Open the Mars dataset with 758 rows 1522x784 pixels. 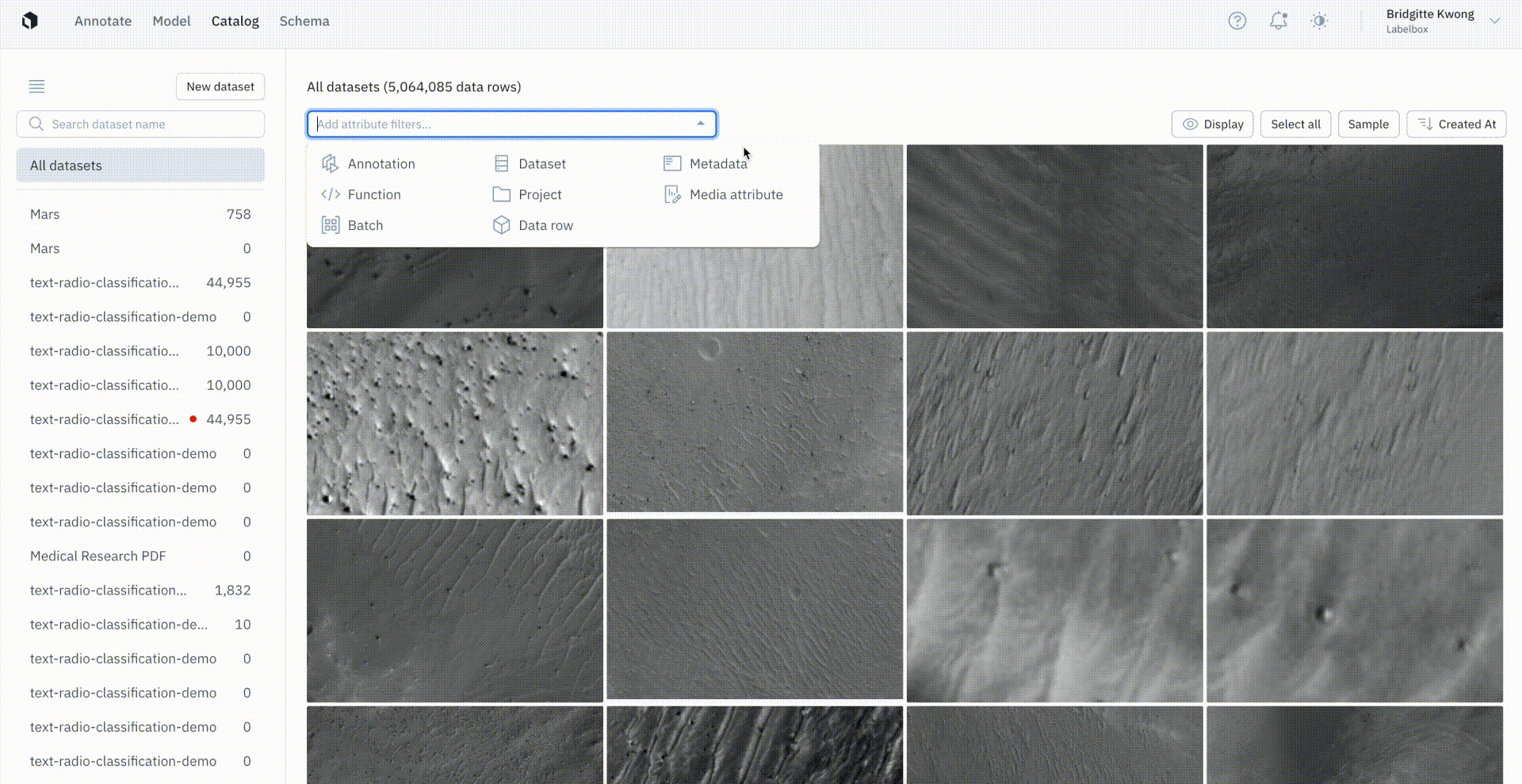pos(140,214)
